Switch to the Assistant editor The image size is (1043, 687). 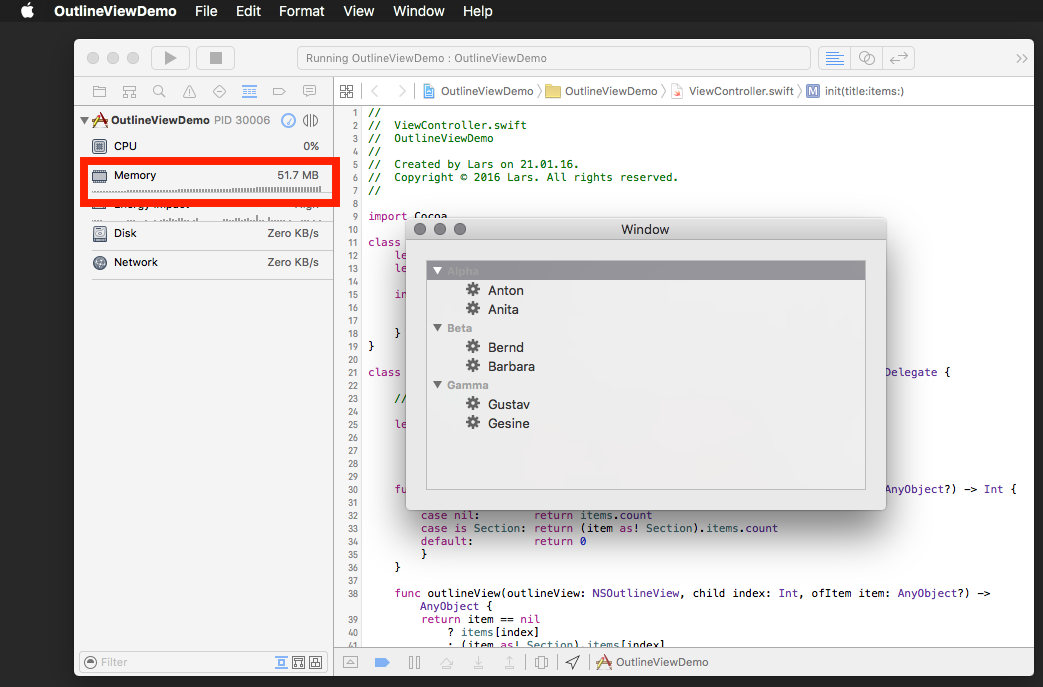(x=866, y=58)
